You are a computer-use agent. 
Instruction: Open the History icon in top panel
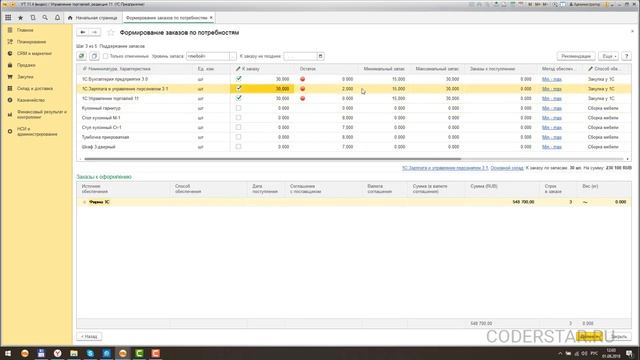click(33, 18)
